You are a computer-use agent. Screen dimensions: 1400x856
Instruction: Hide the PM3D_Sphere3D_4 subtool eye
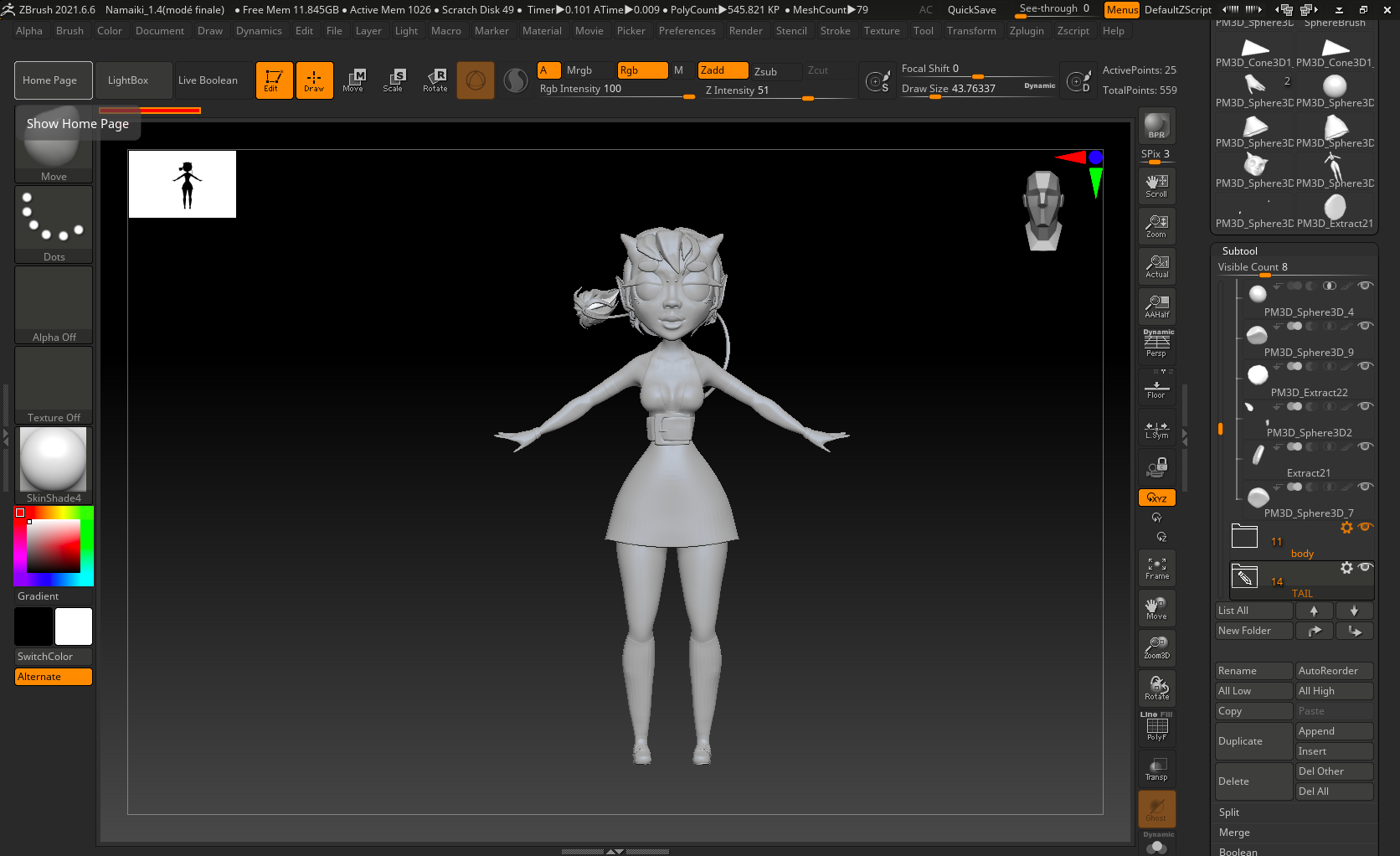1366,286
